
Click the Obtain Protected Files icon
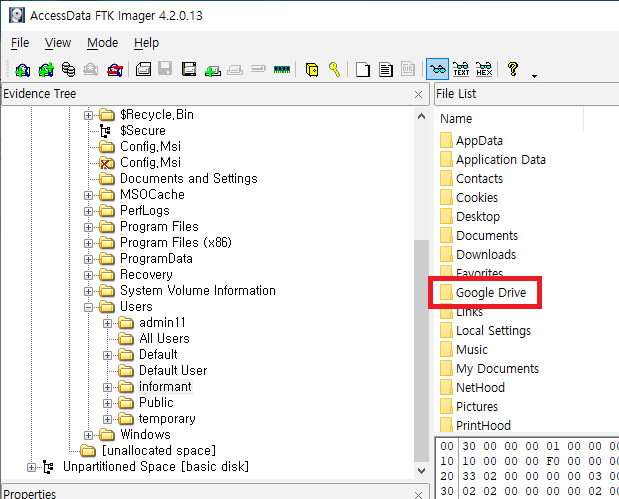312,69
